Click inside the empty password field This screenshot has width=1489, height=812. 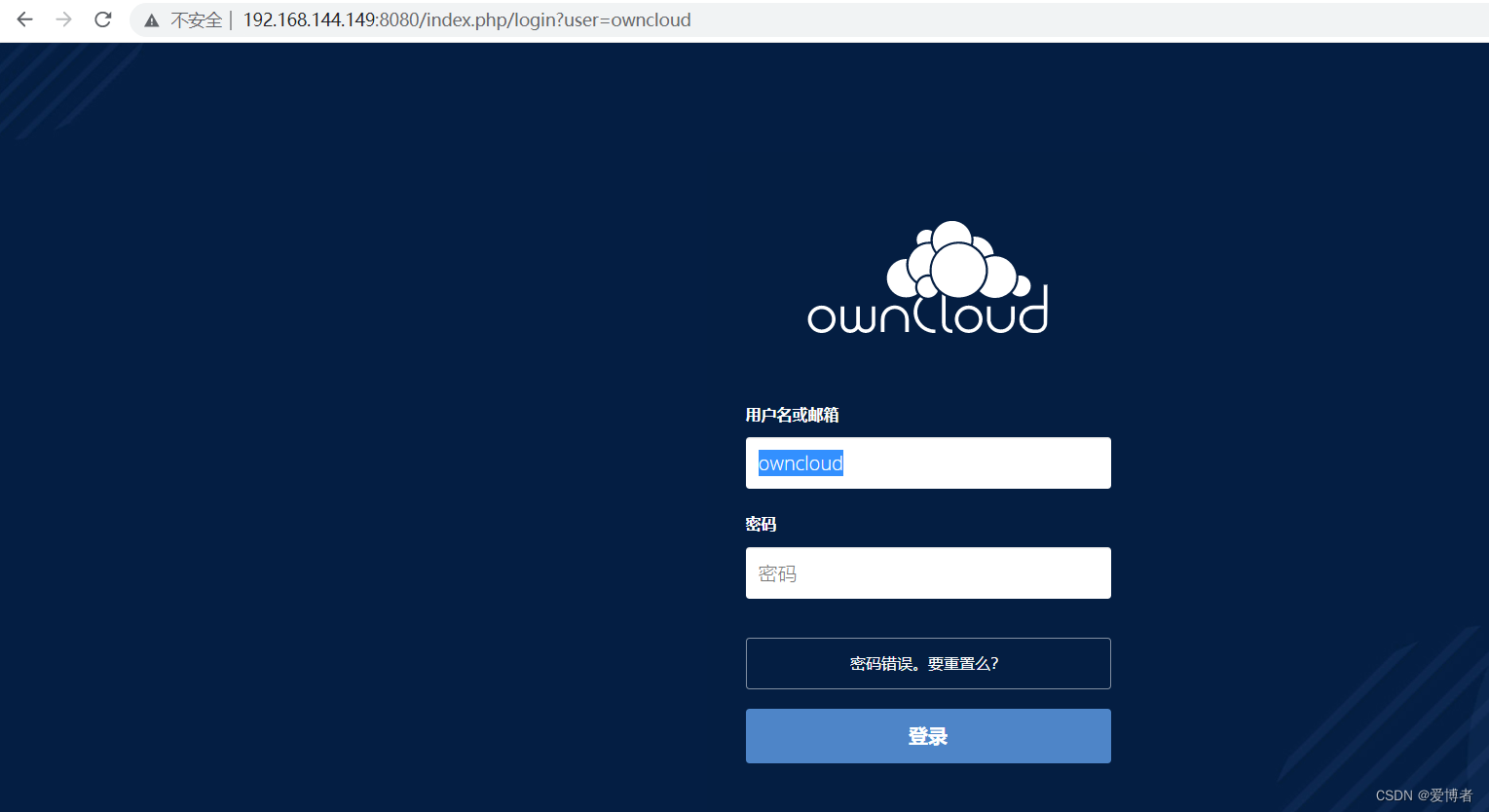[927, 572]
